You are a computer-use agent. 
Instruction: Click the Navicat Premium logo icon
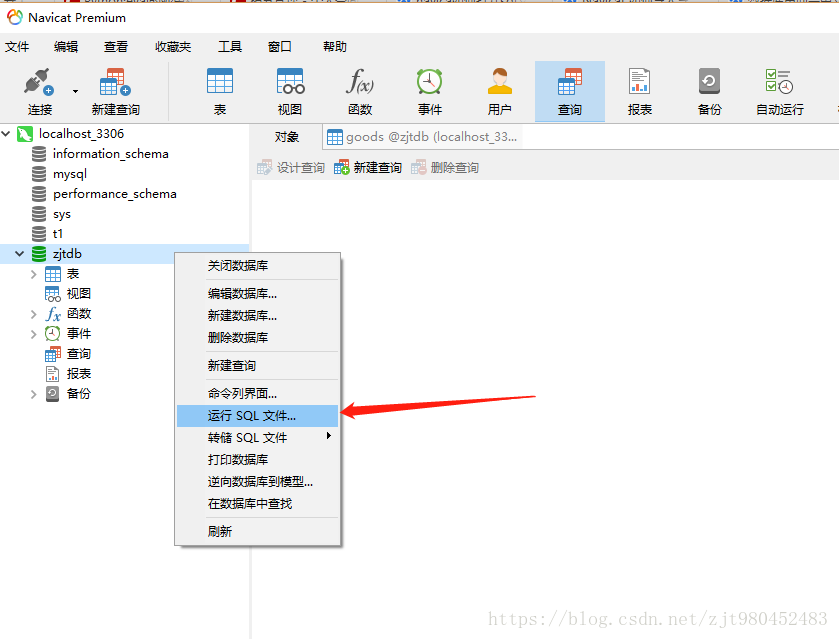pos(15,18)
